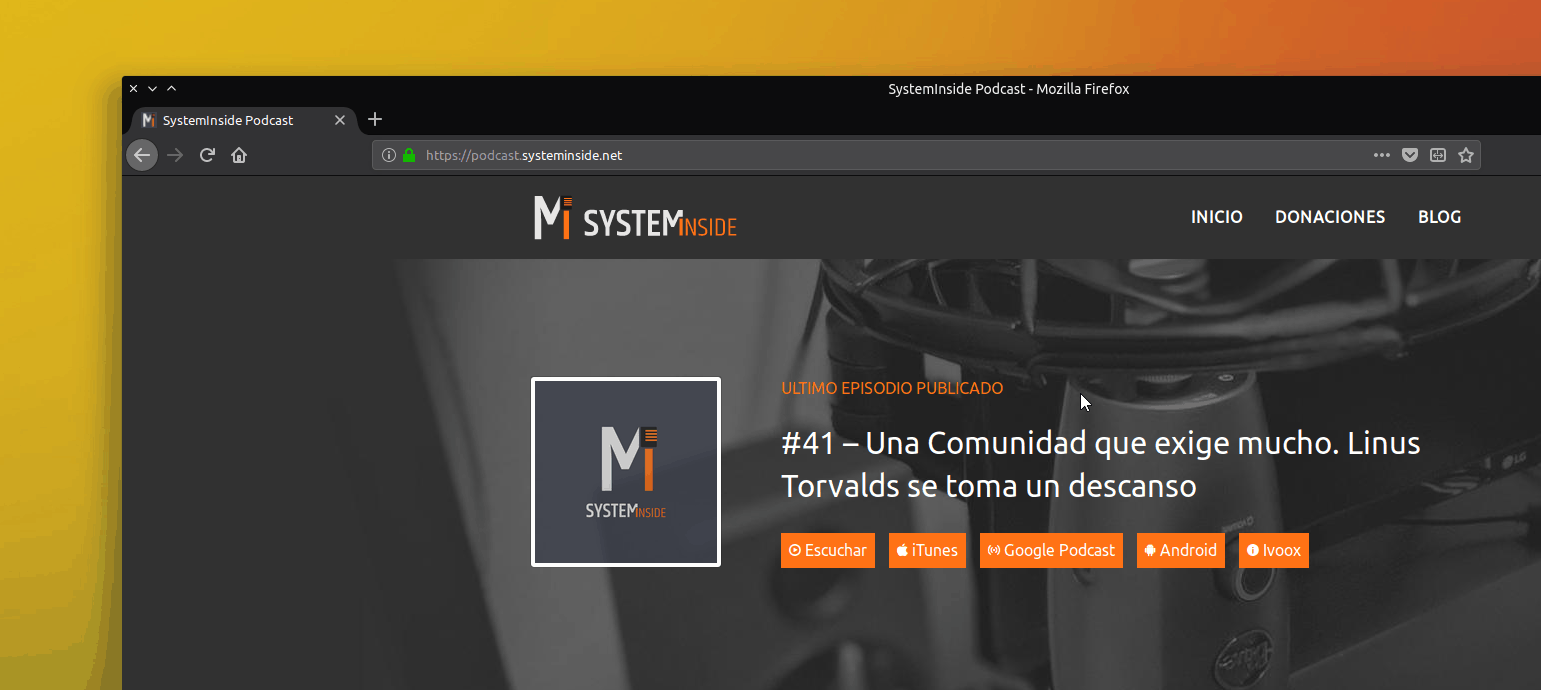Open the DONACIONES menu item
This screenshot has height=690, width=1541.
pyautogui.click(x=1329, y=217)
